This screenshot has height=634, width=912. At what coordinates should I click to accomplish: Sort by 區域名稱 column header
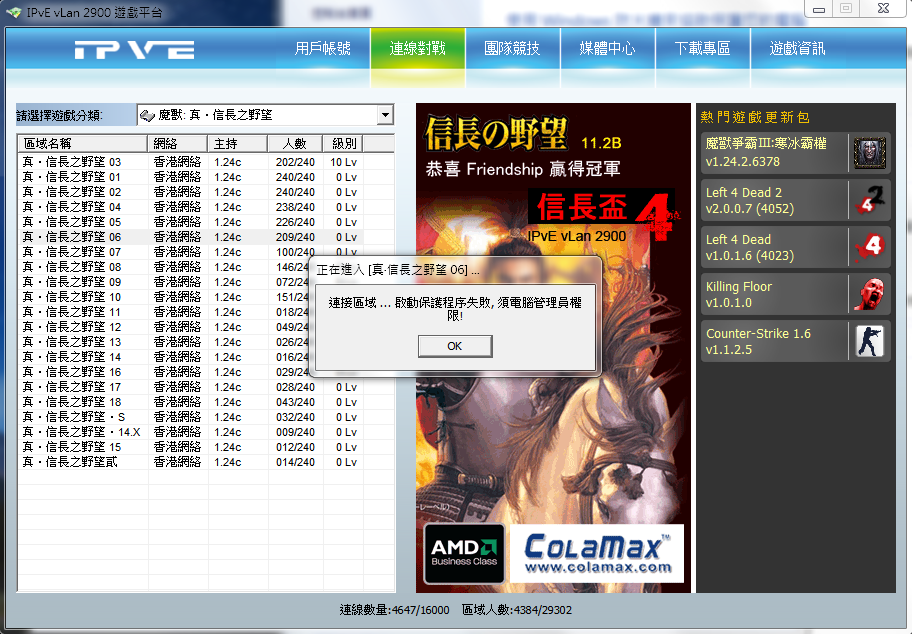(83, 143)
